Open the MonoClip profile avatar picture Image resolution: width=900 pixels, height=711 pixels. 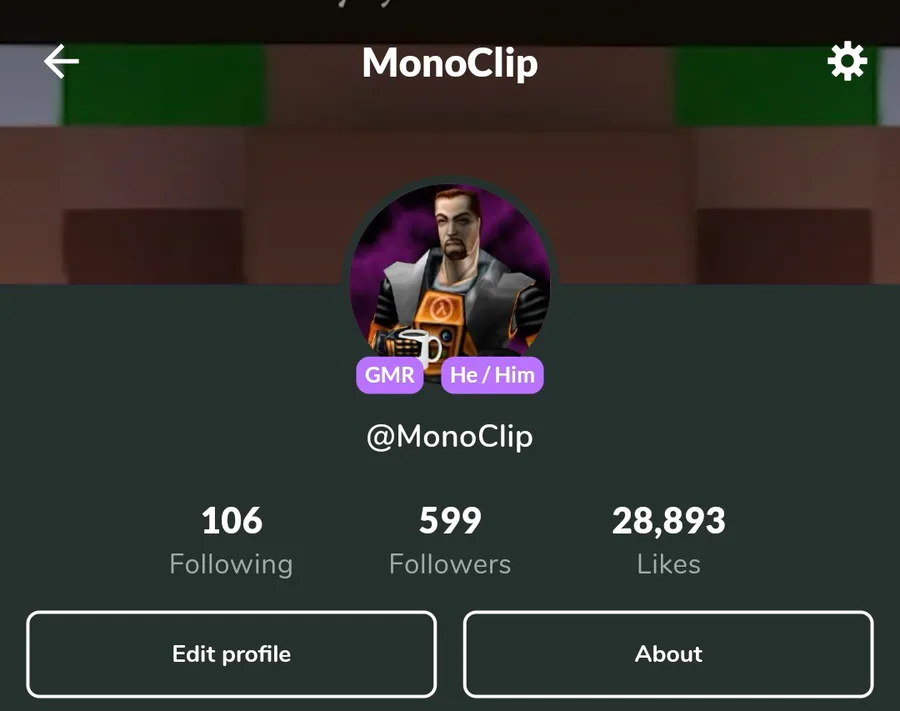(449, 275)
